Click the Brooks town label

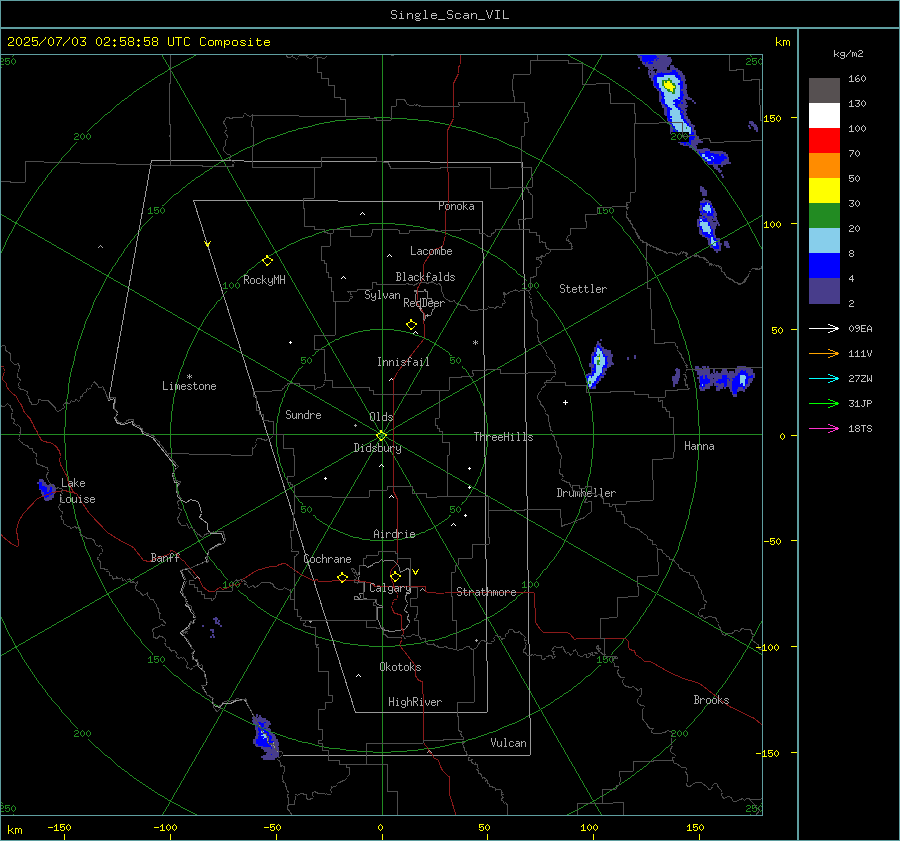pos(711,700)
